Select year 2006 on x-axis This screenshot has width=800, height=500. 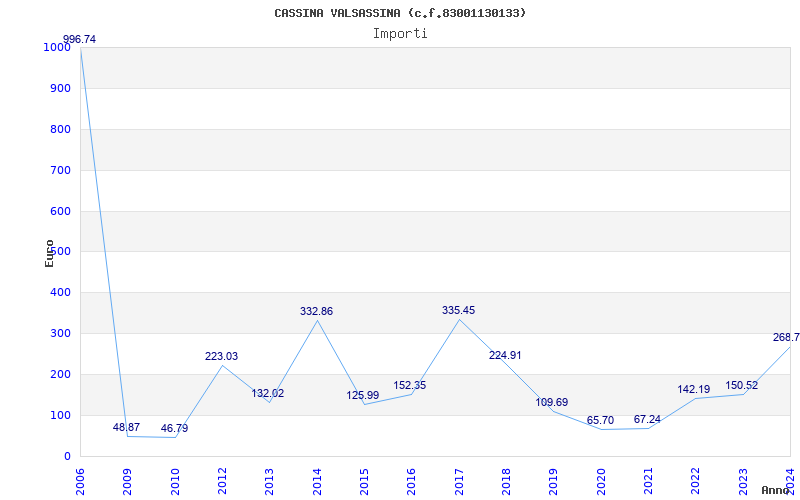point(80,482)
